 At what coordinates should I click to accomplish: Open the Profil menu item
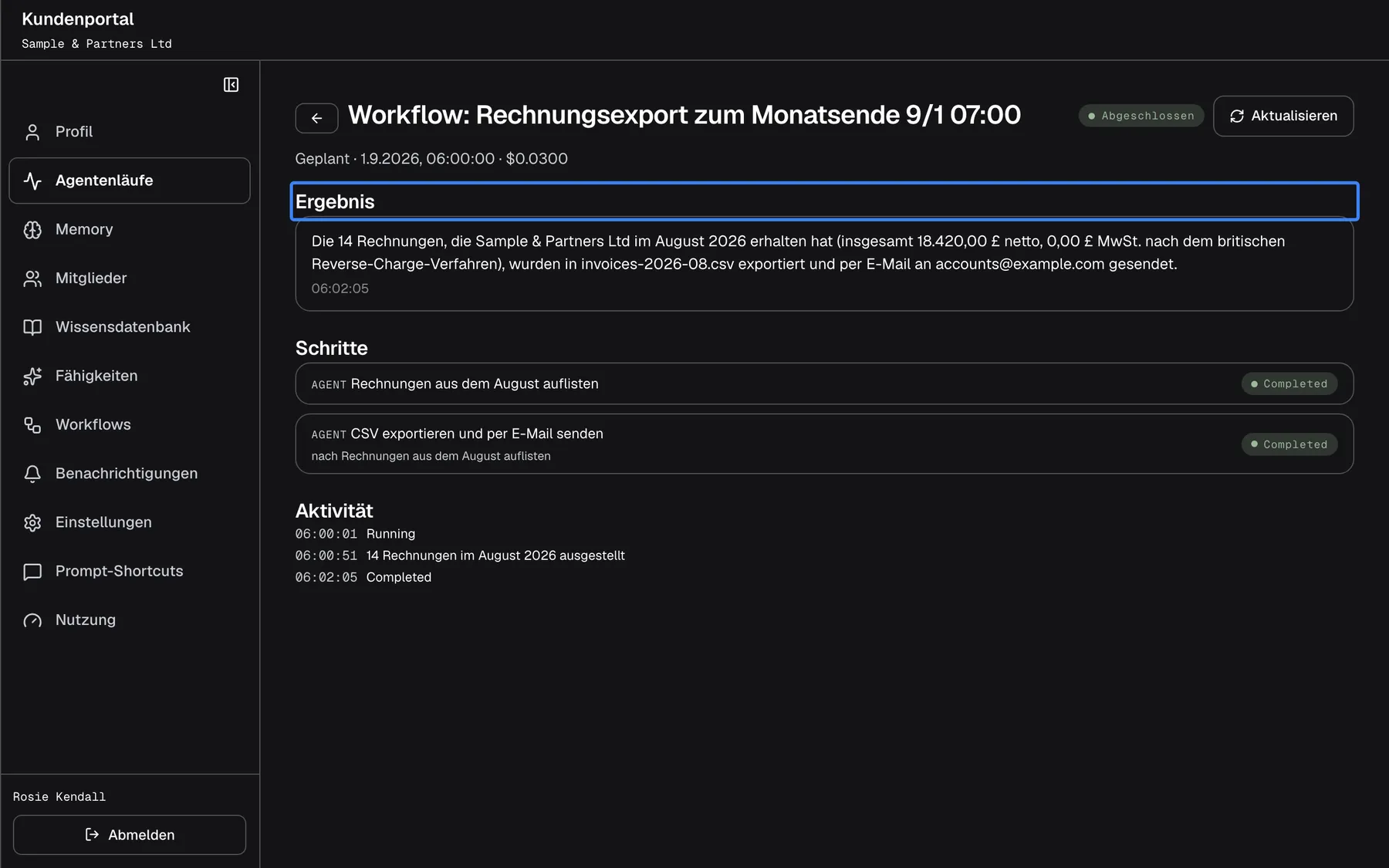(130, 132)
